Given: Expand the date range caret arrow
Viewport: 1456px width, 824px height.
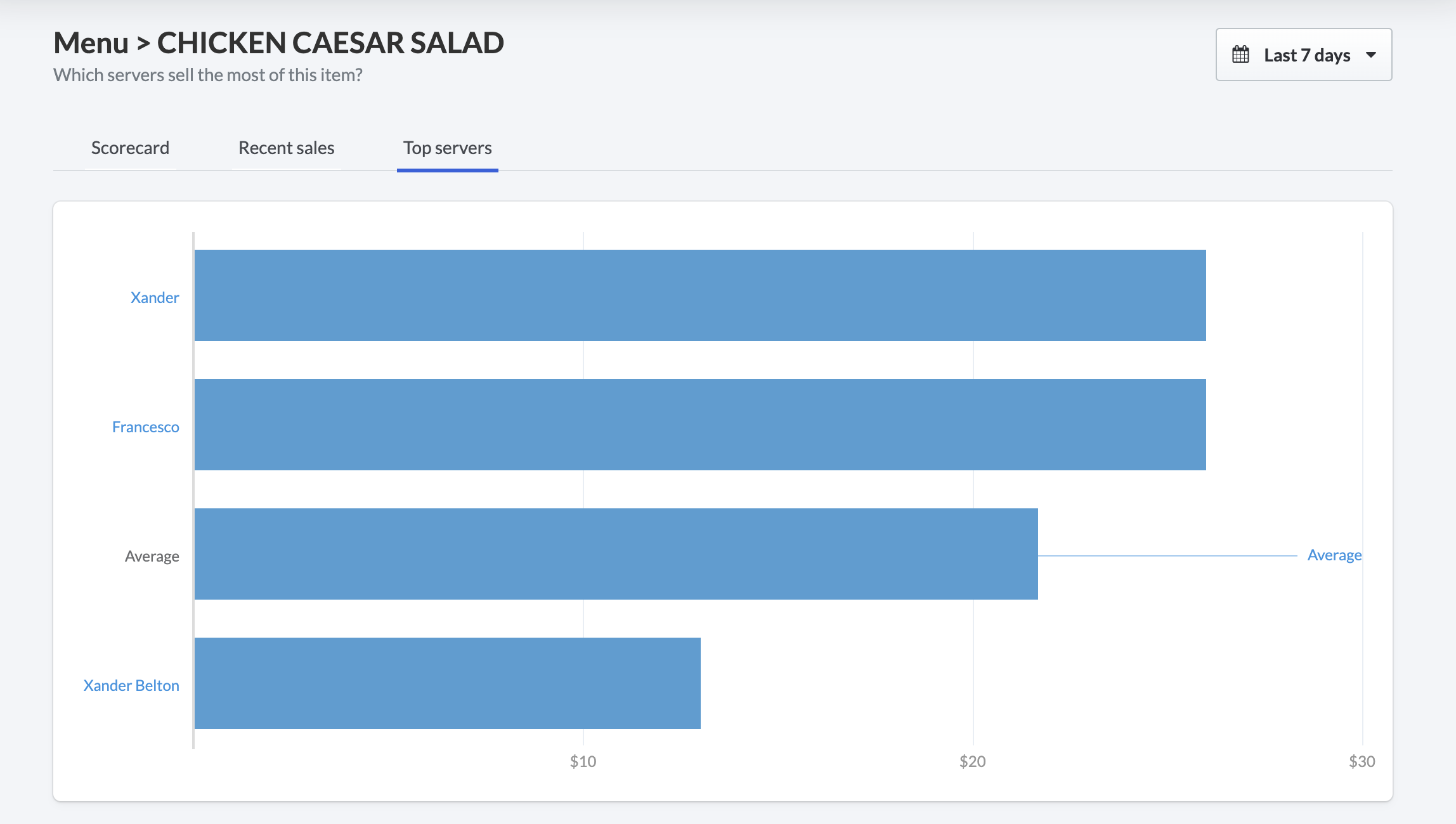Looking at the screenshot, I should click(1371, 55).
